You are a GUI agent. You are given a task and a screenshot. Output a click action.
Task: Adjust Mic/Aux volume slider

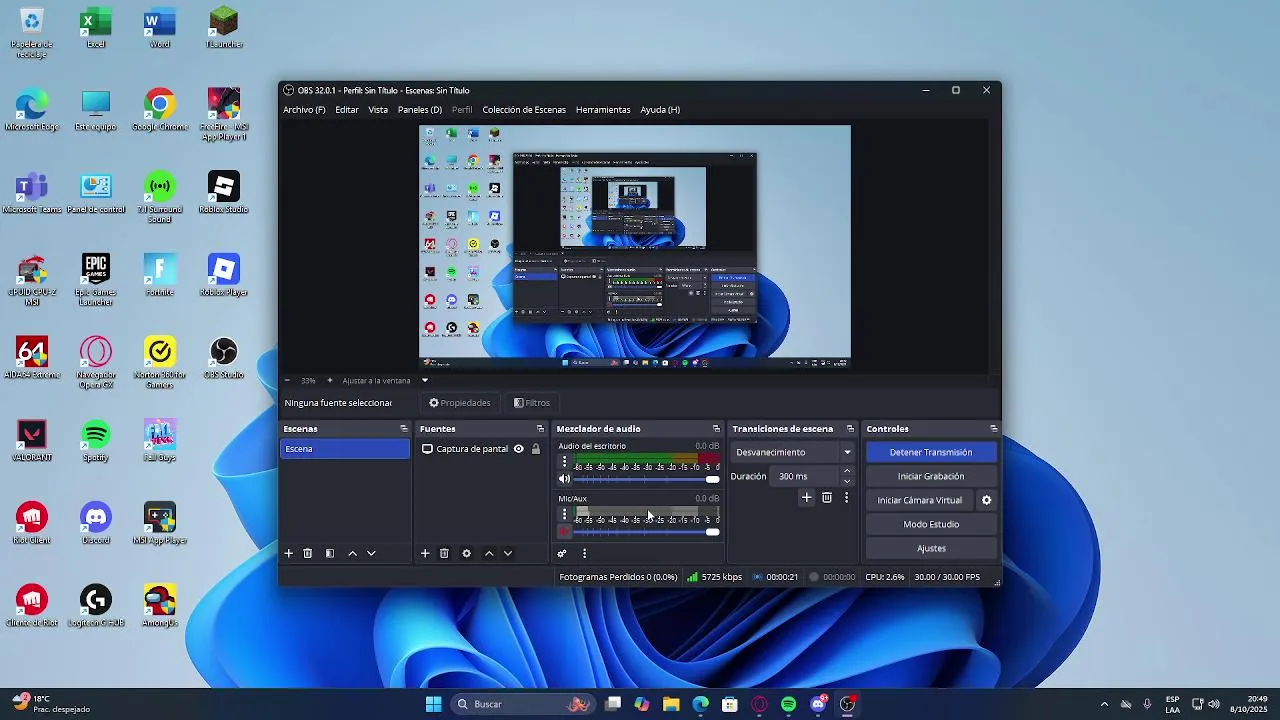tap(647, 532)
